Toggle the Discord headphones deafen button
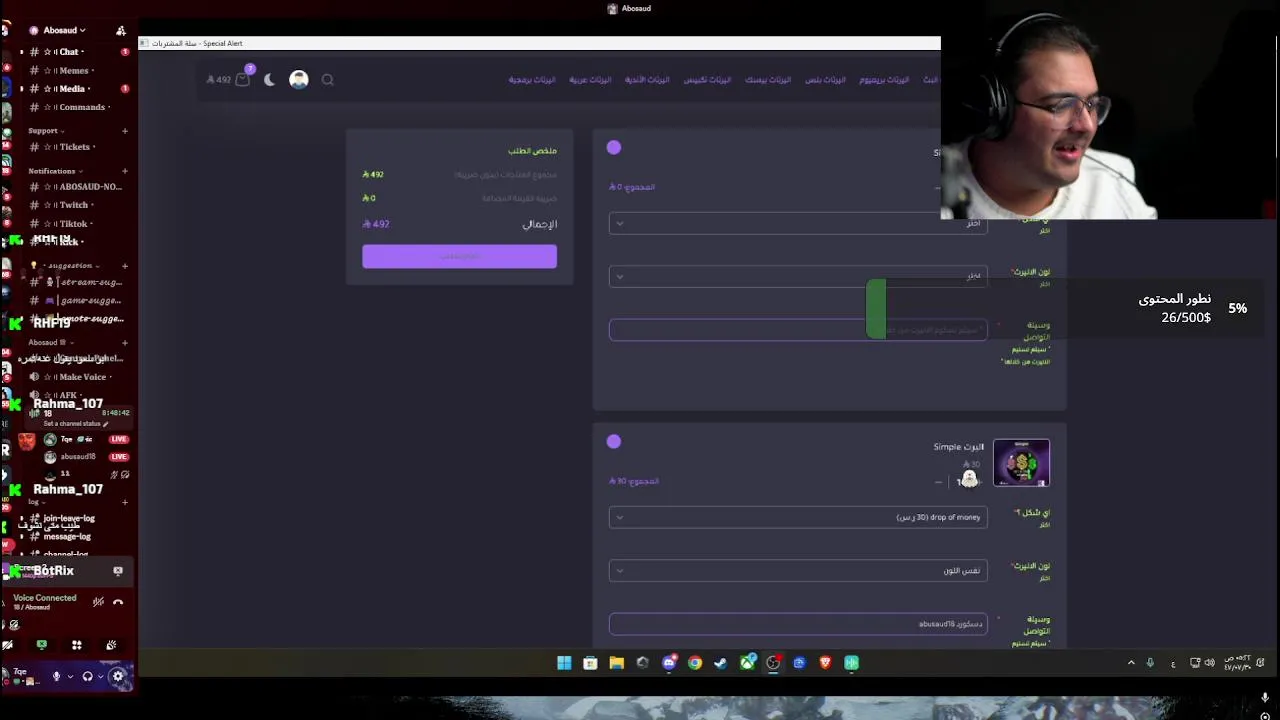 click(x=87, y=677)
